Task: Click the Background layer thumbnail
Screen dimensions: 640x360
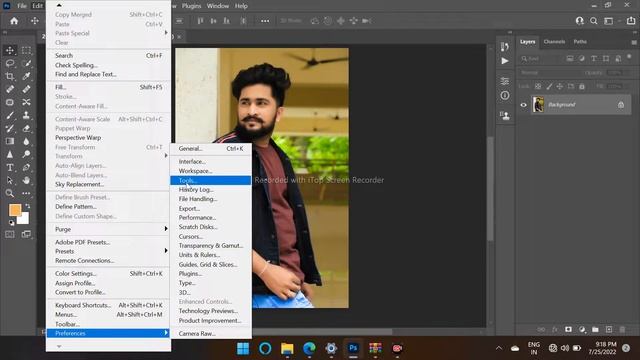Action: (538, 105)
